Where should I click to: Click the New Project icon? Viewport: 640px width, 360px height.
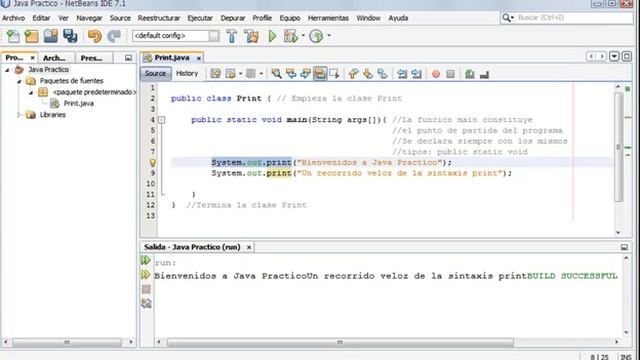(x=31, y=36)
